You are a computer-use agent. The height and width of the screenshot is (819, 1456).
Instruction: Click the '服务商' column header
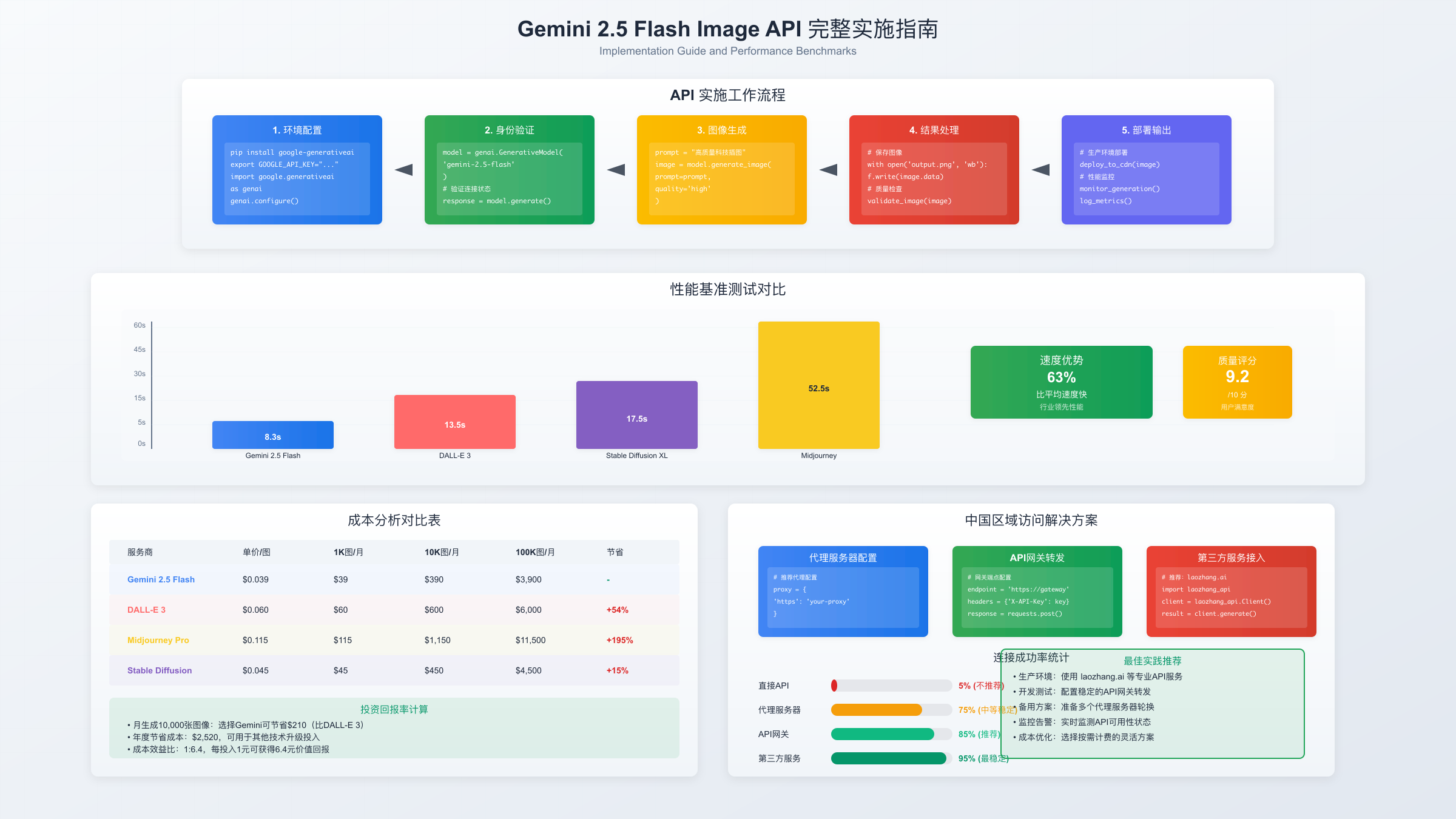click(x=140, y=552)
